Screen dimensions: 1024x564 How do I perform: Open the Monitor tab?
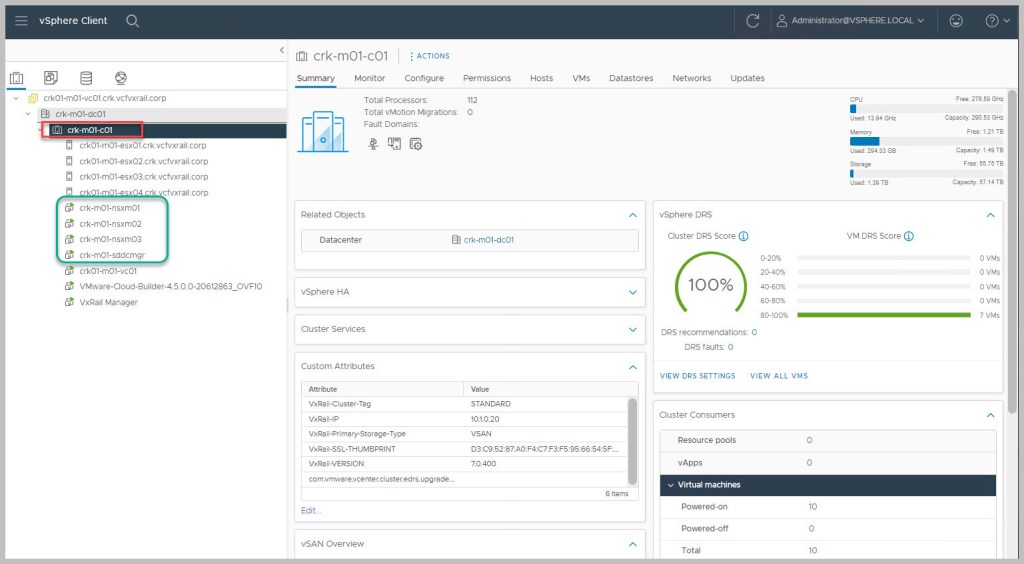click(369, 78)
